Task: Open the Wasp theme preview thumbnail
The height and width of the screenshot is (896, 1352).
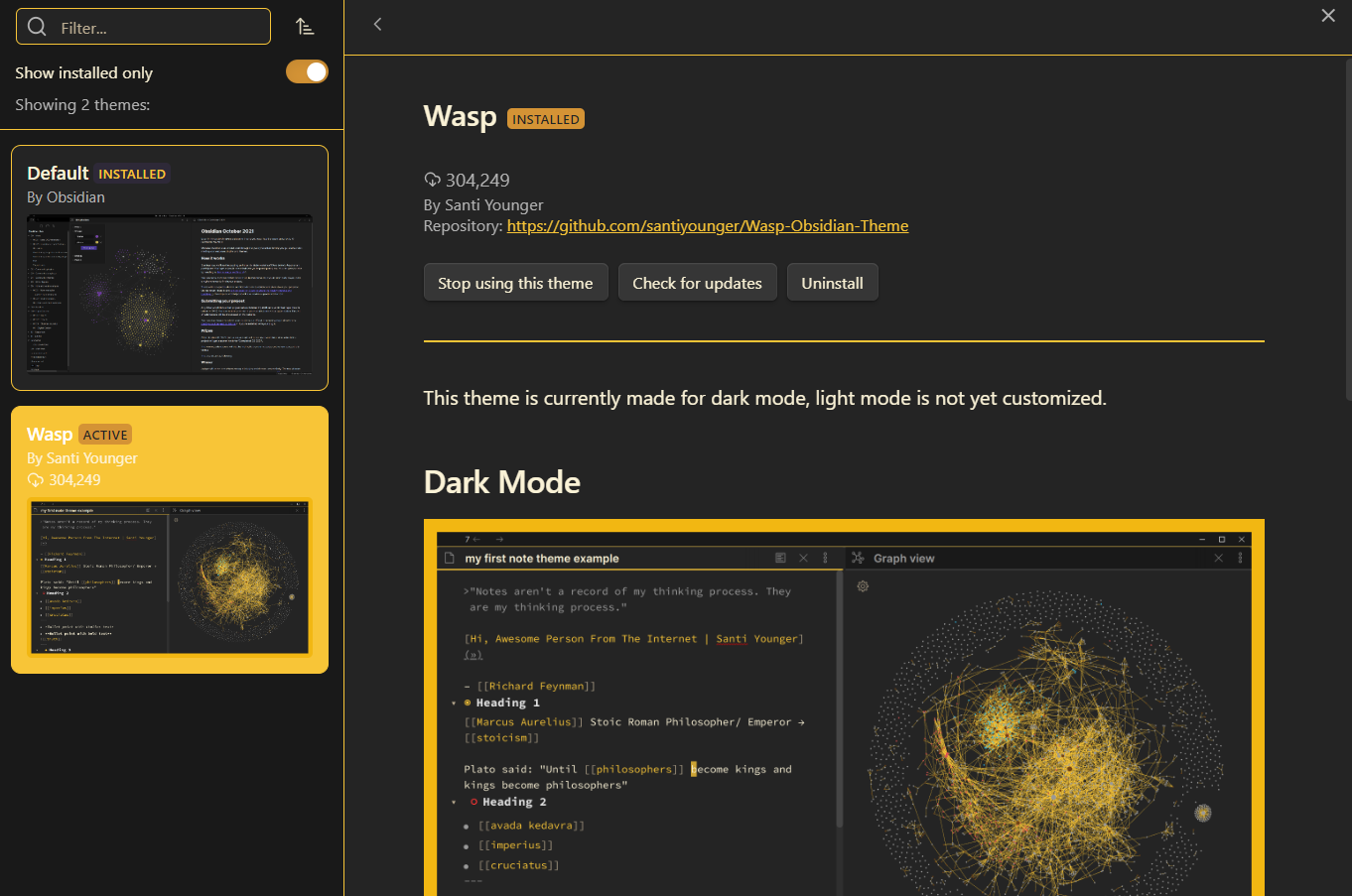Action: point(170,576)
